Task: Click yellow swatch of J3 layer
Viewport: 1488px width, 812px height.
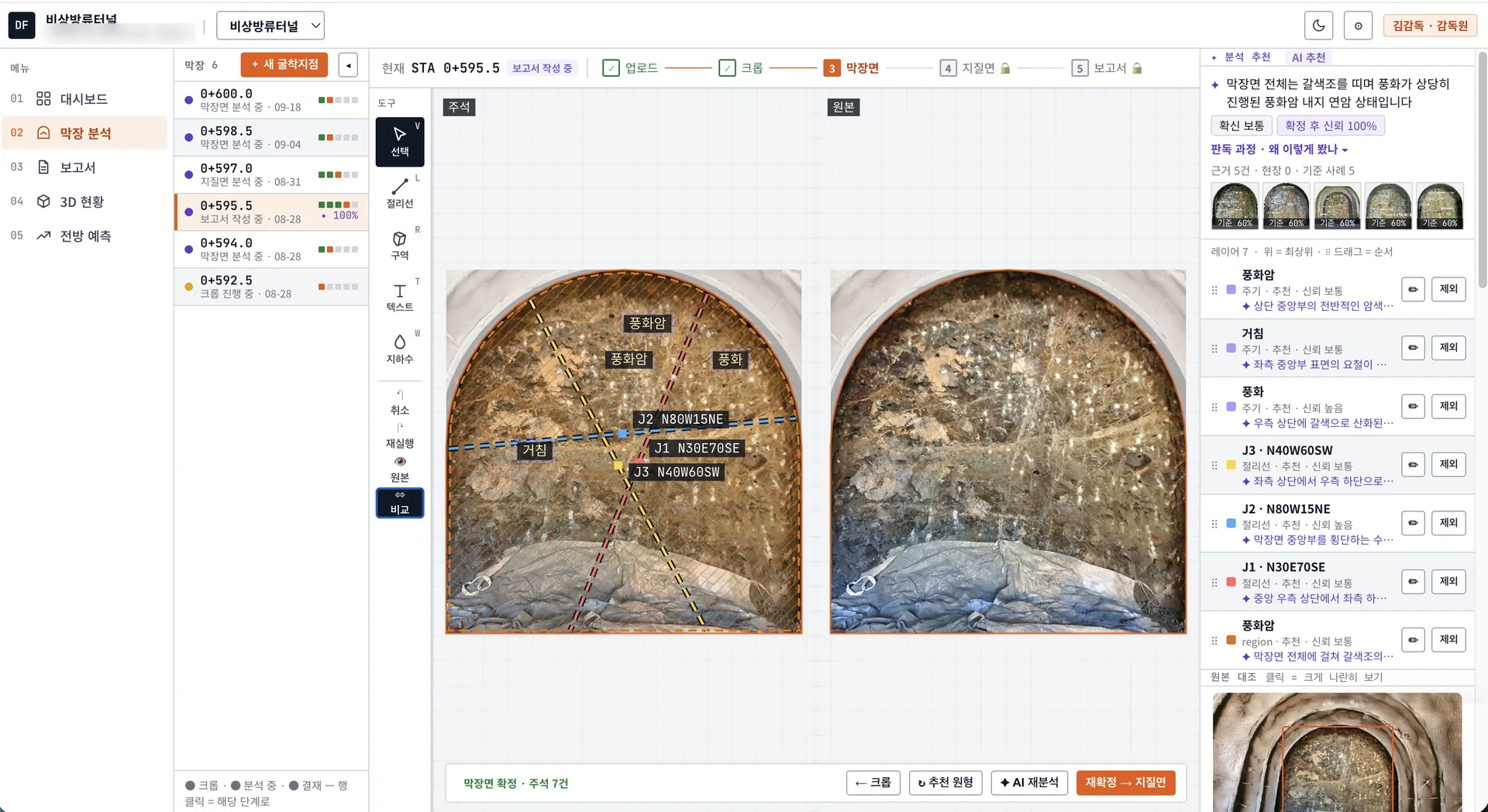Action: click(x=1231, y=465)
